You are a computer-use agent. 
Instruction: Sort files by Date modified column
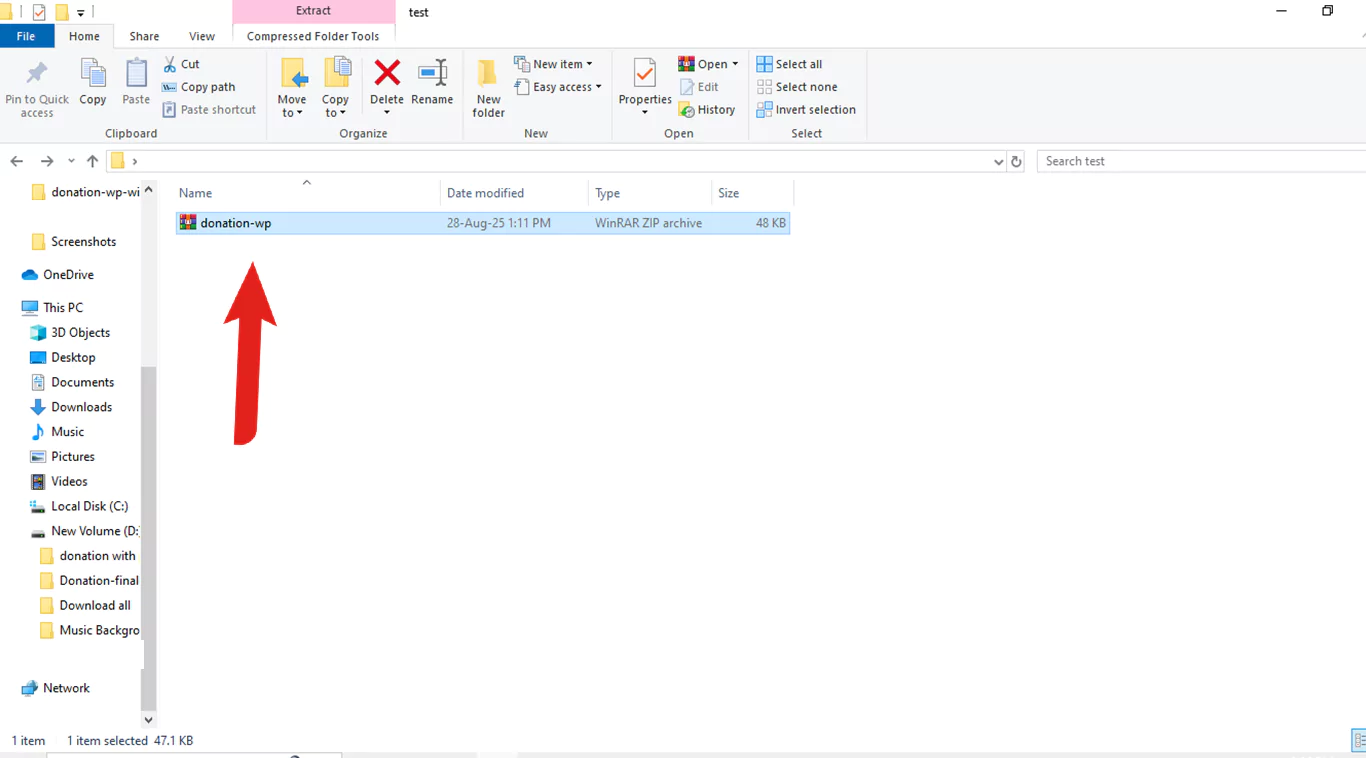[485, 193]
